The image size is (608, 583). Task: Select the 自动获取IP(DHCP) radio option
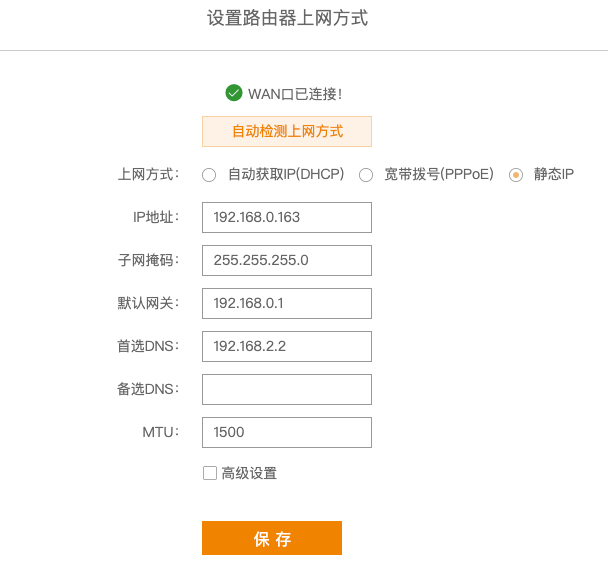point(209,175)
